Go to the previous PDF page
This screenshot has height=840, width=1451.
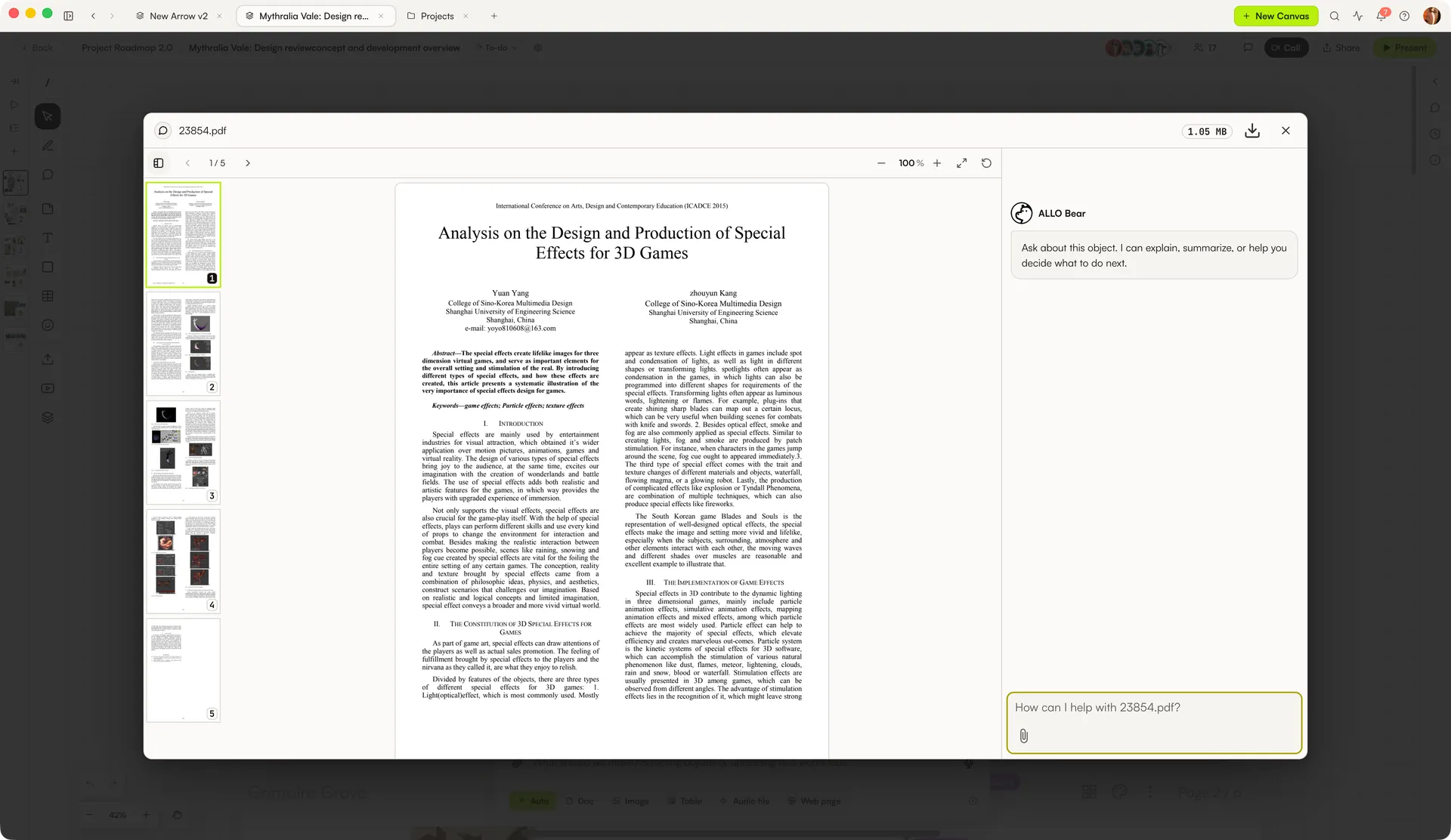pyautogui.click(x=187, y=163)
